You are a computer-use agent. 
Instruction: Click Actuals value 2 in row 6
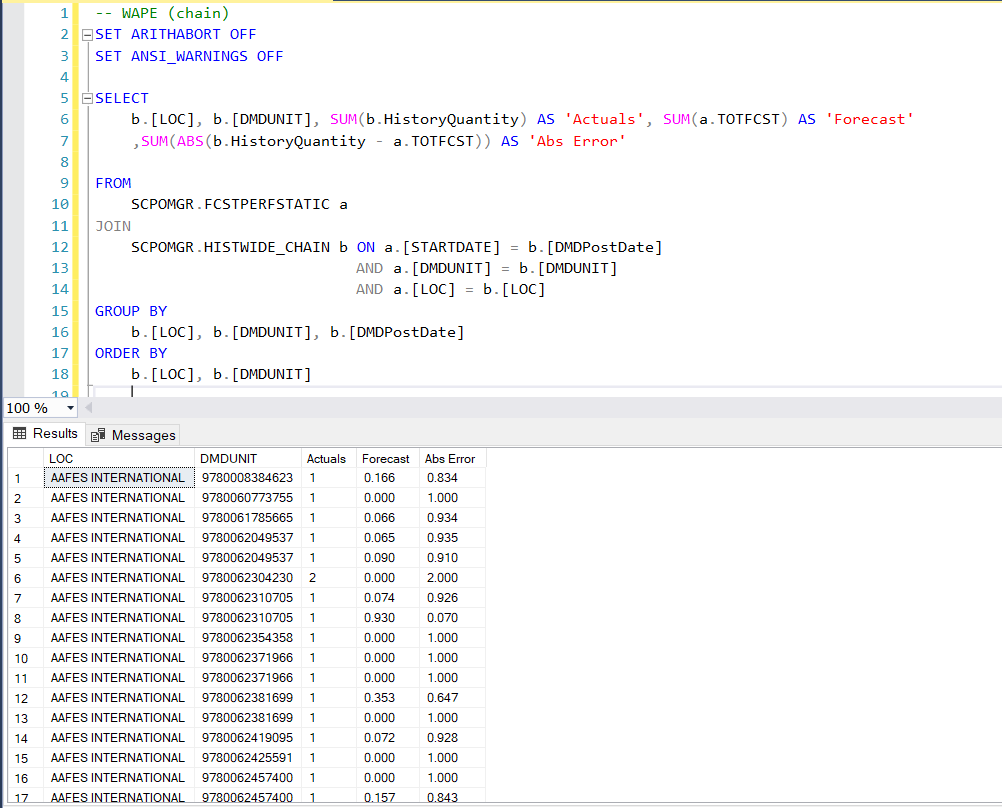(328, 578)
